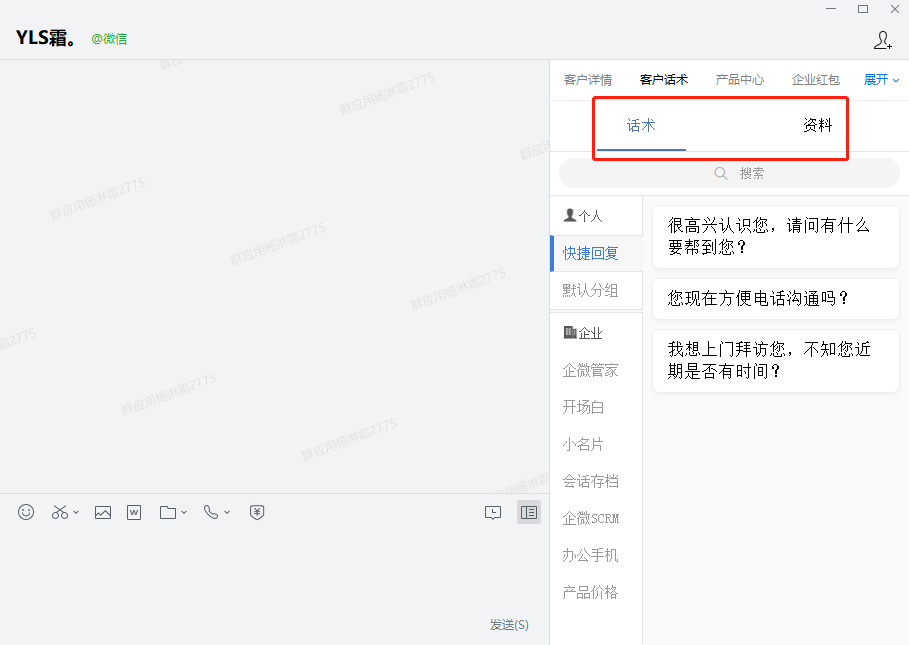Screen dimensions: 909x645
Task: Click the W document icon
Action: [134, 512]
